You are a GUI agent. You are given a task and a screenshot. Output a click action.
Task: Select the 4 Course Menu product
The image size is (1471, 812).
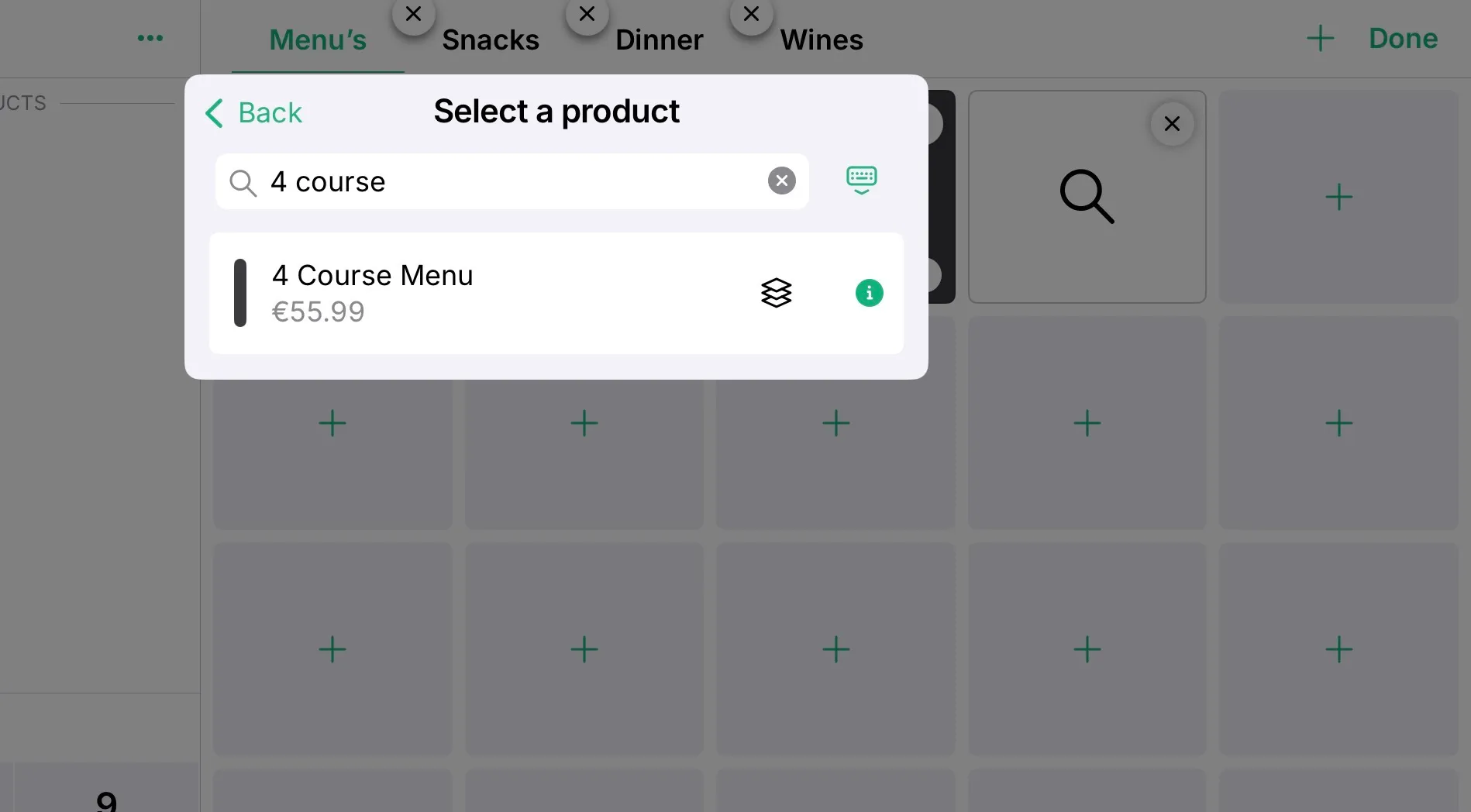(x=465, y=293)
